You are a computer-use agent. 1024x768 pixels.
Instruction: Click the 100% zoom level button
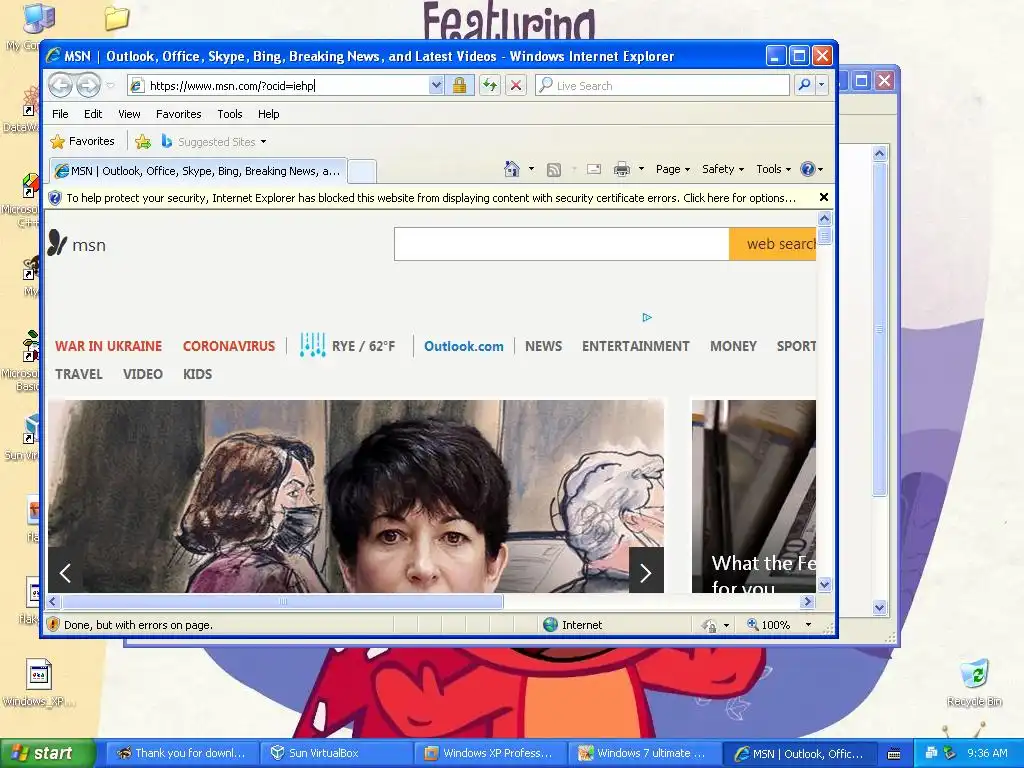(x=769, y=625)
